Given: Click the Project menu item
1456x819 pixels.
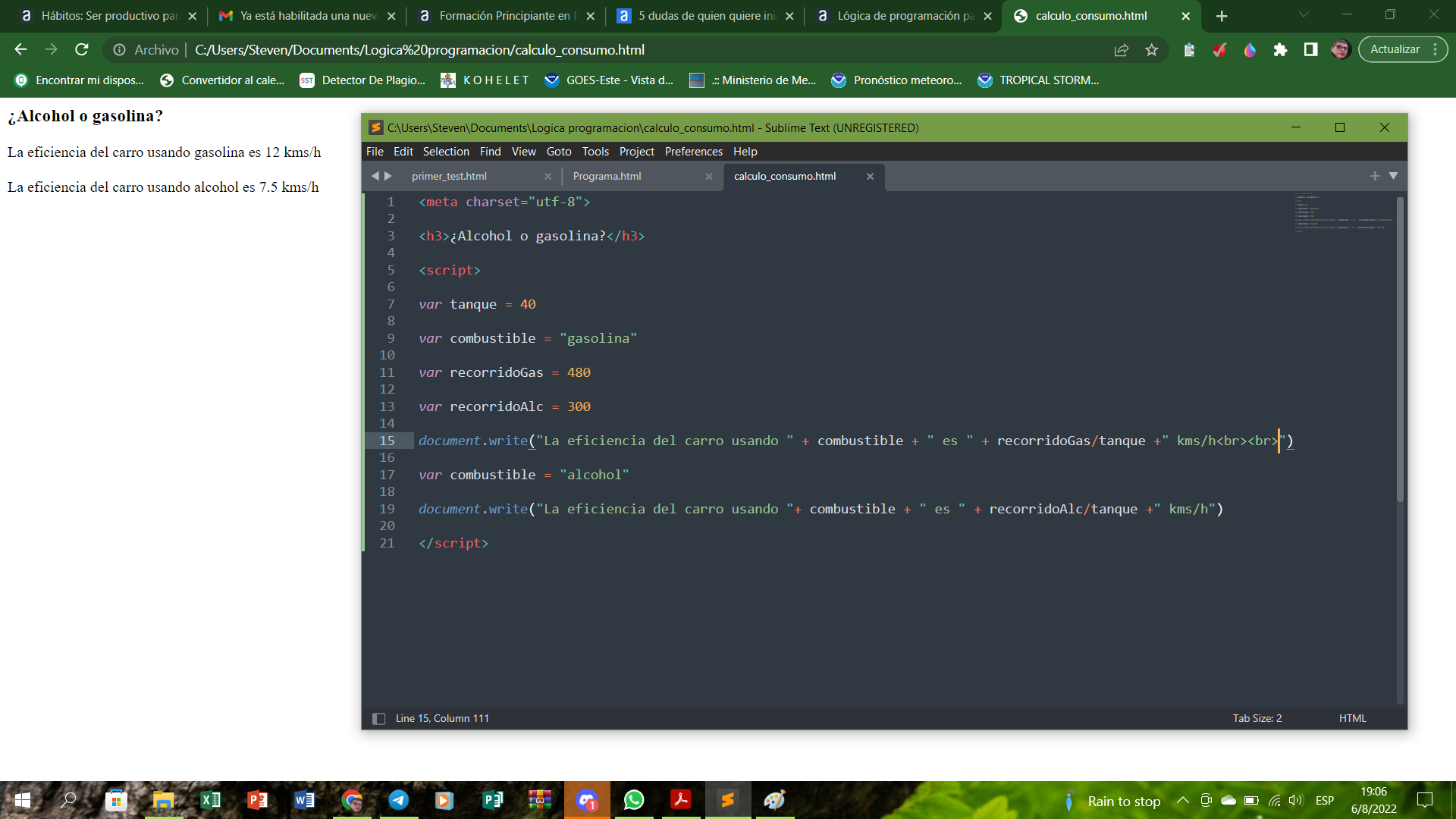Looking at the screenshot, I should click(636, 151).
